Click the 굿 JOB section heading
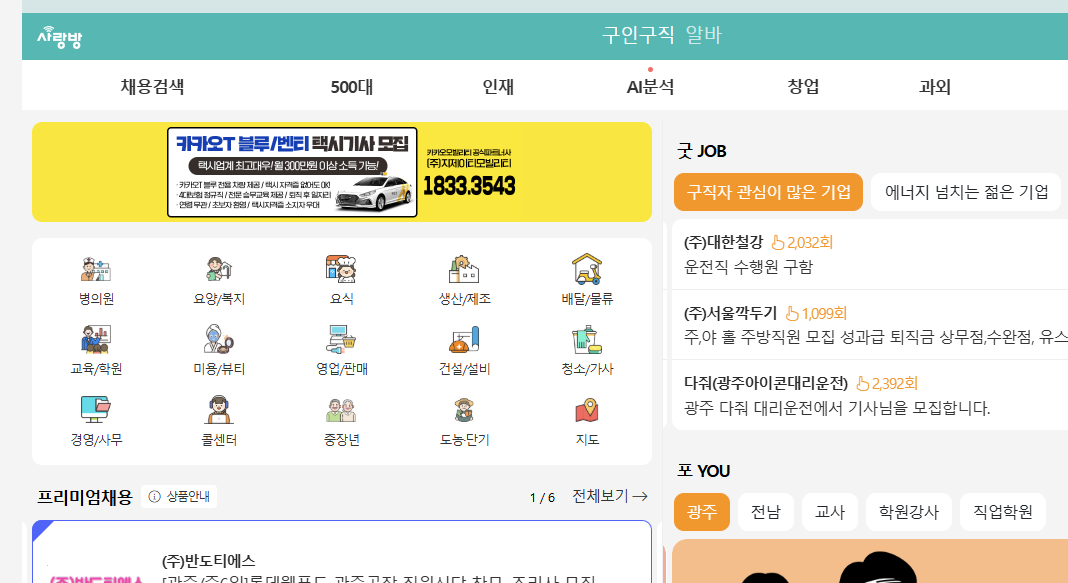Image resolution: width=1068 pixels, height=583 pixels. [x=702, y=151]
